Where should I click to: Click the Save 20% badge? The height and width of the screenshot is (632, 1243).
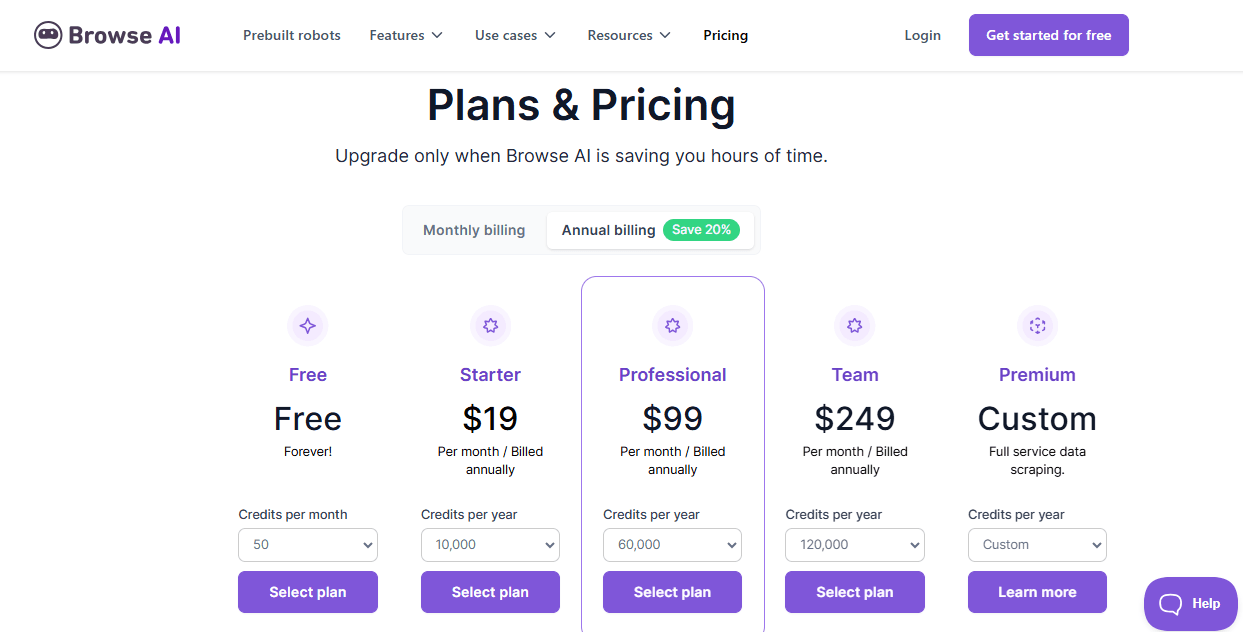(x=702, y=230)
